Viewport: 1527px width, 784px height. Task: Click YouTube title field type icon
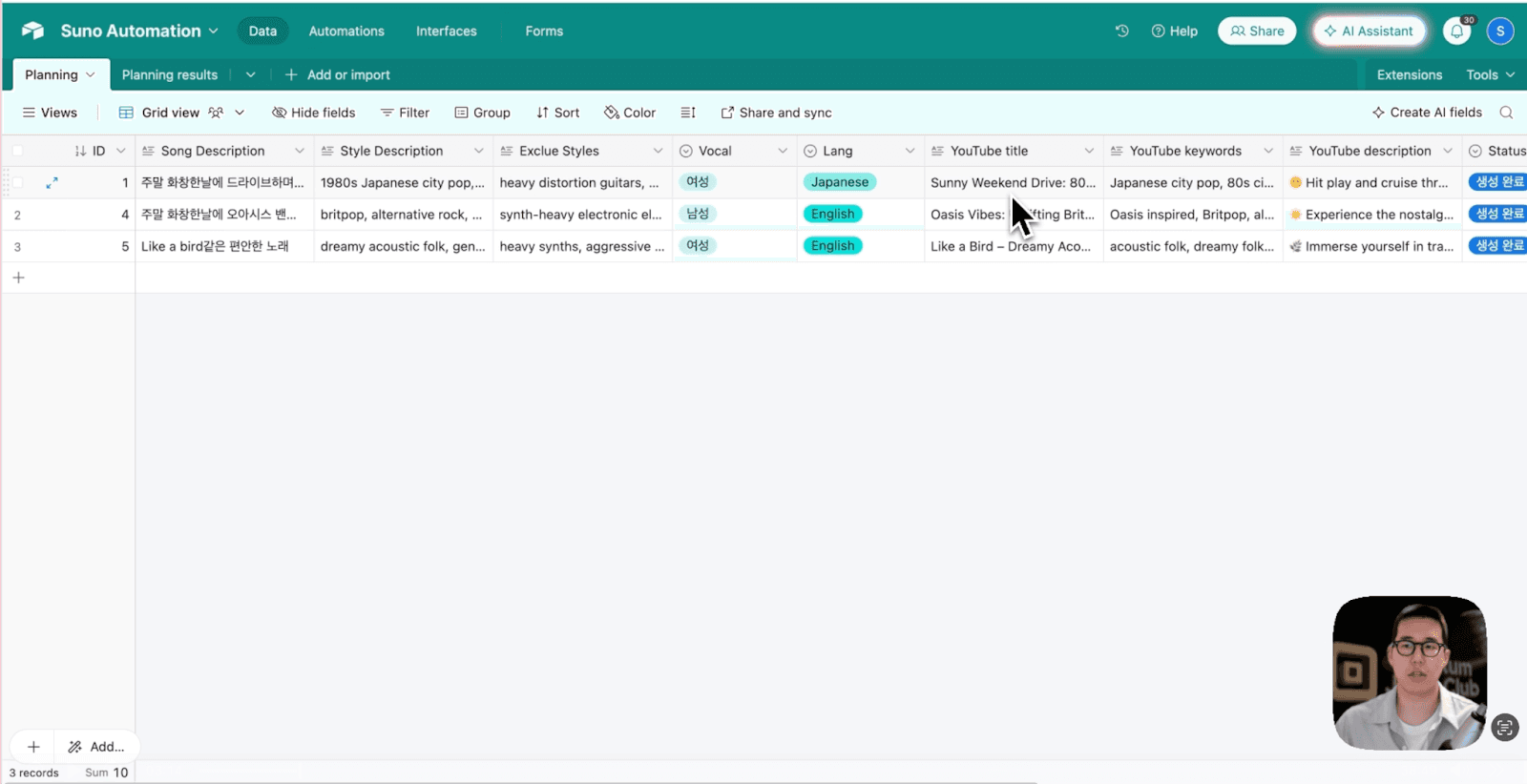pyautogui.click(x=937, y=151)
